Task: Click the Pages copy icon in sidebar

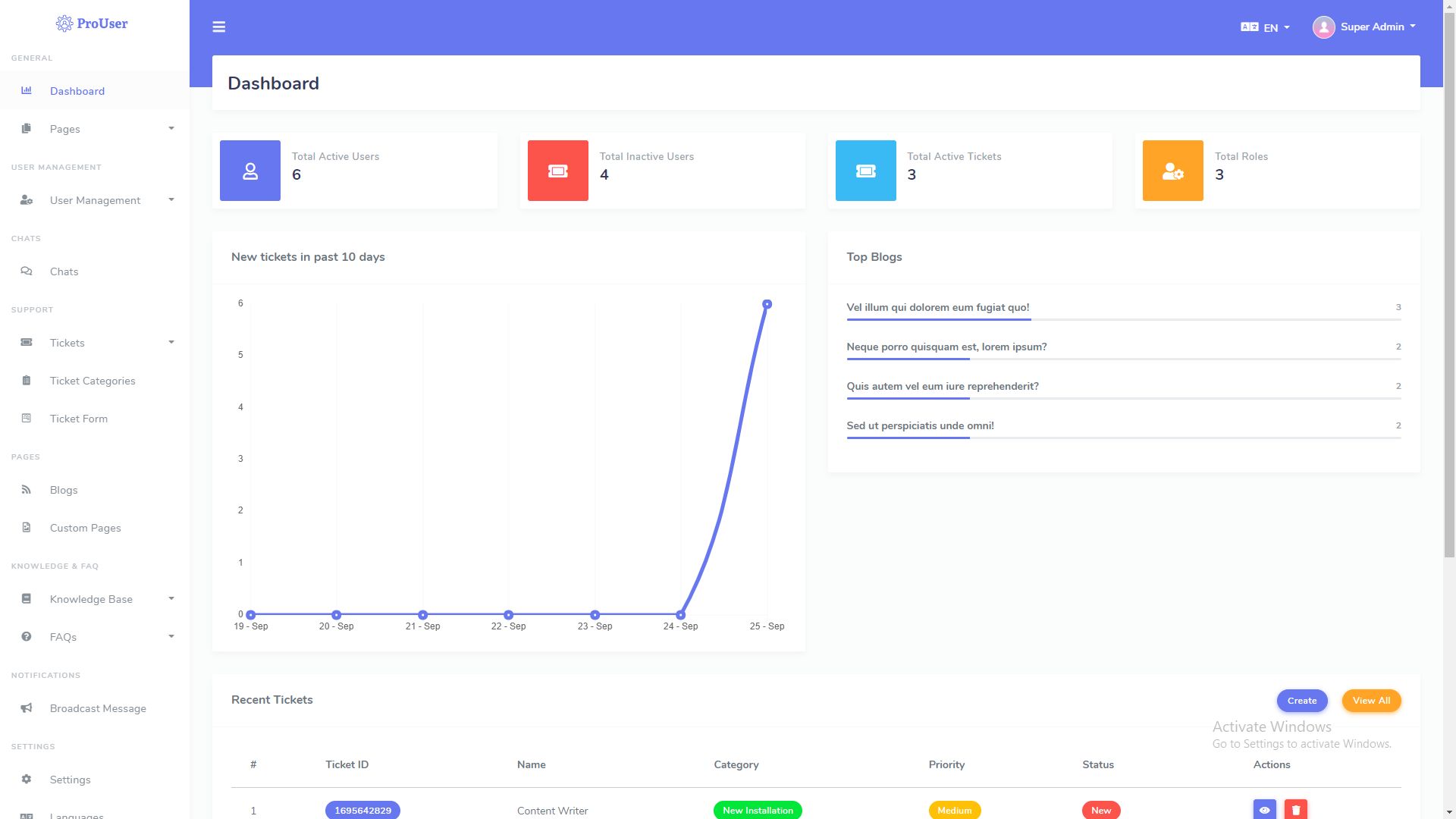Action: point(27,128)
